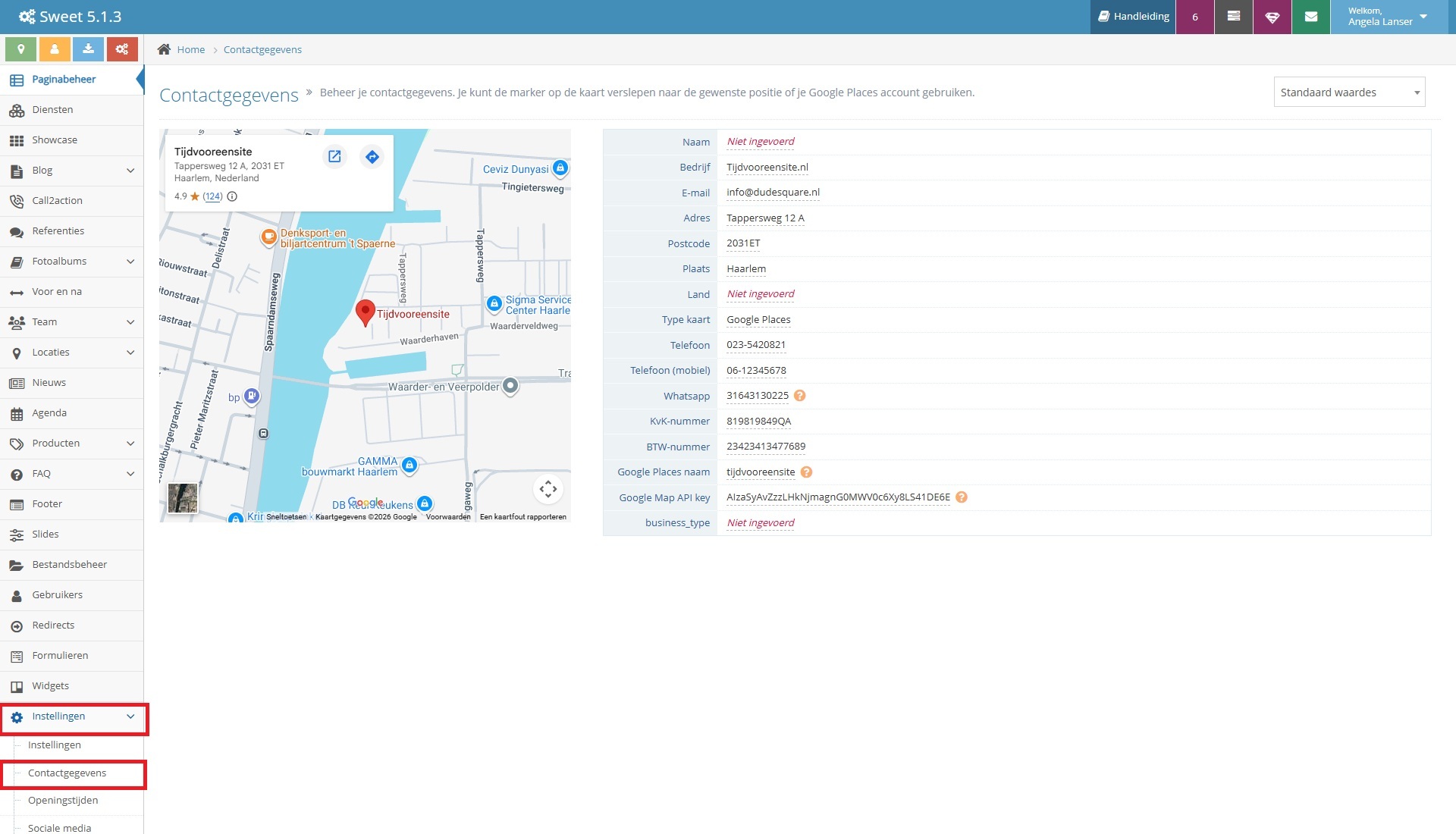Open the red gears settings quick icon
This screenshot has width=1456, height=834.
tap(122, 49)
